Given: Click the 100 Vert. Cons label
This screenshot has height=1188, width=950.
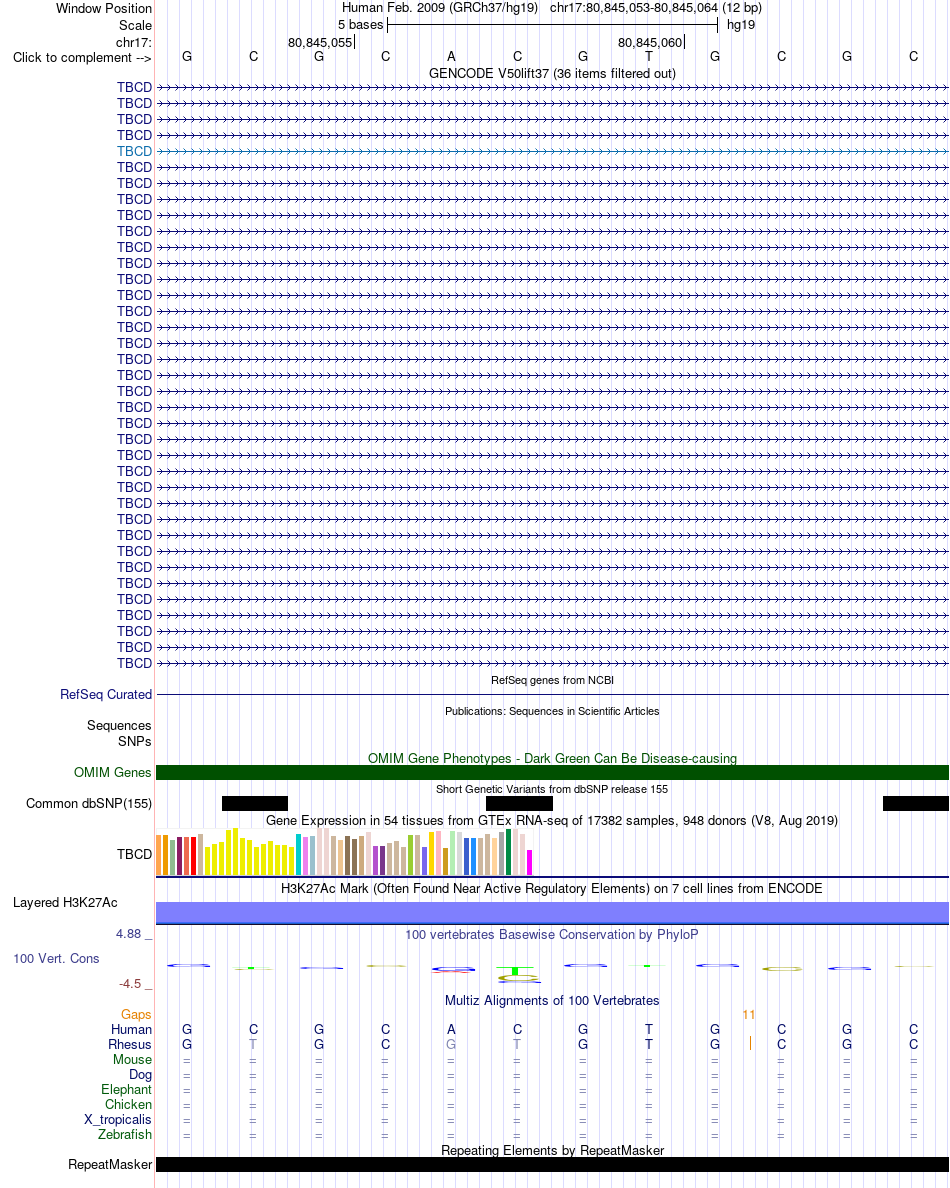Looking at the screenshot, I should [56, 958].
